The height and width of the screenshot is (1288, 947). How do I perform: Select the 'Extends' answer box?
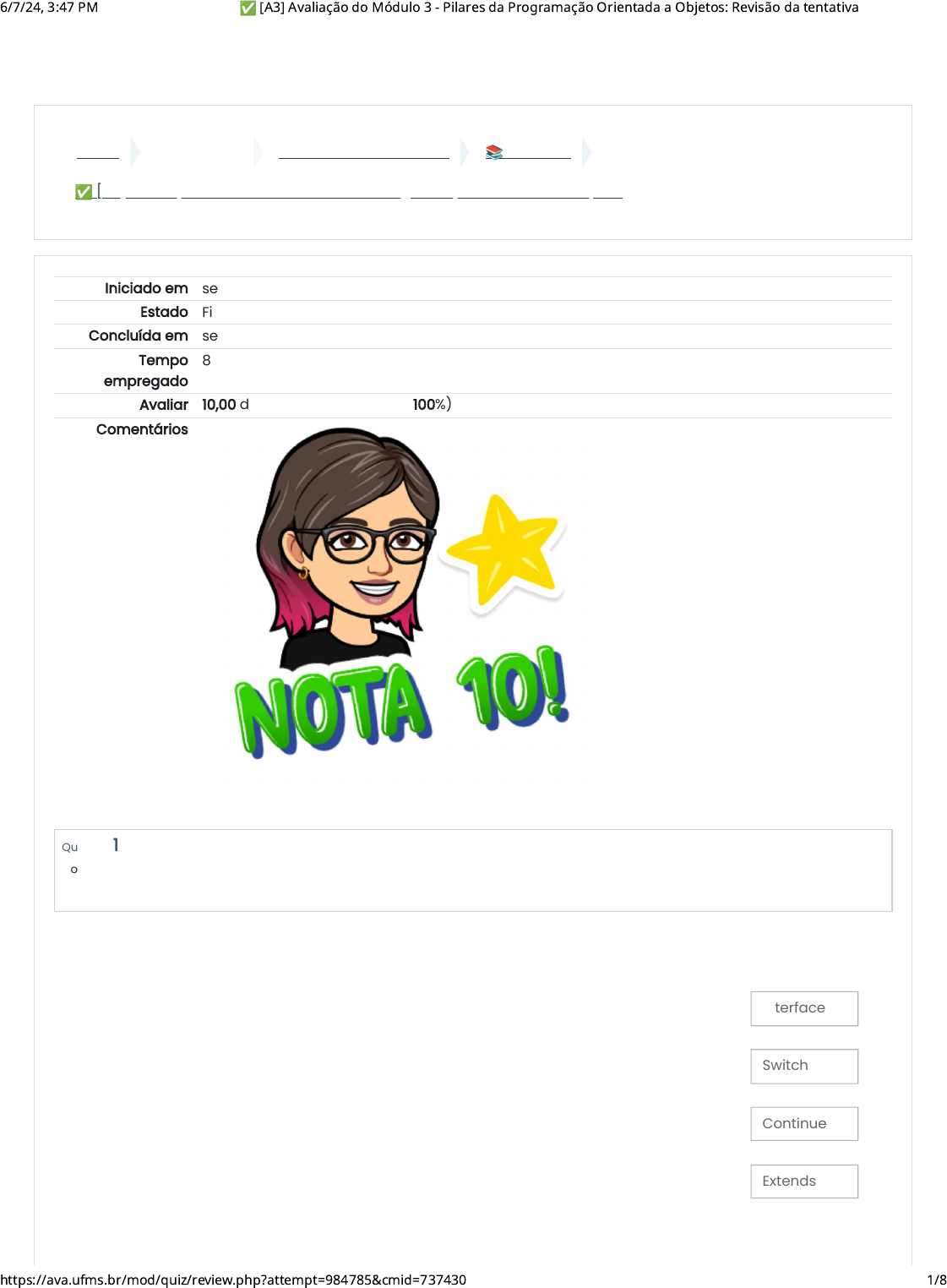pos(804,1181)
